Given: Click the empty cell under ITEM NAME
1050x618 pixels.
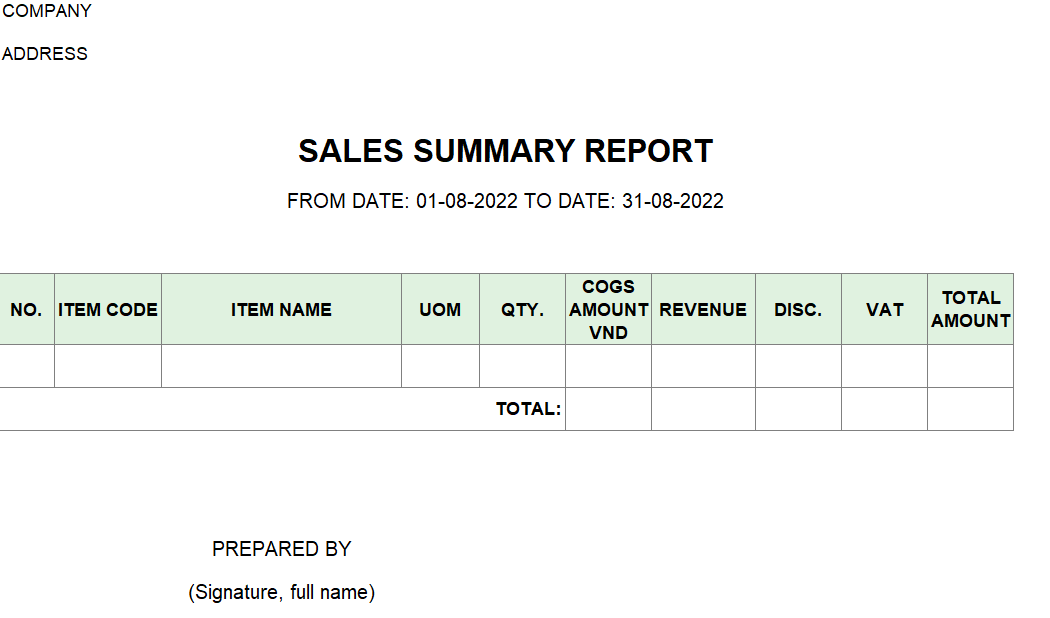Looking at the screenshot, I should tap(281, 366).
